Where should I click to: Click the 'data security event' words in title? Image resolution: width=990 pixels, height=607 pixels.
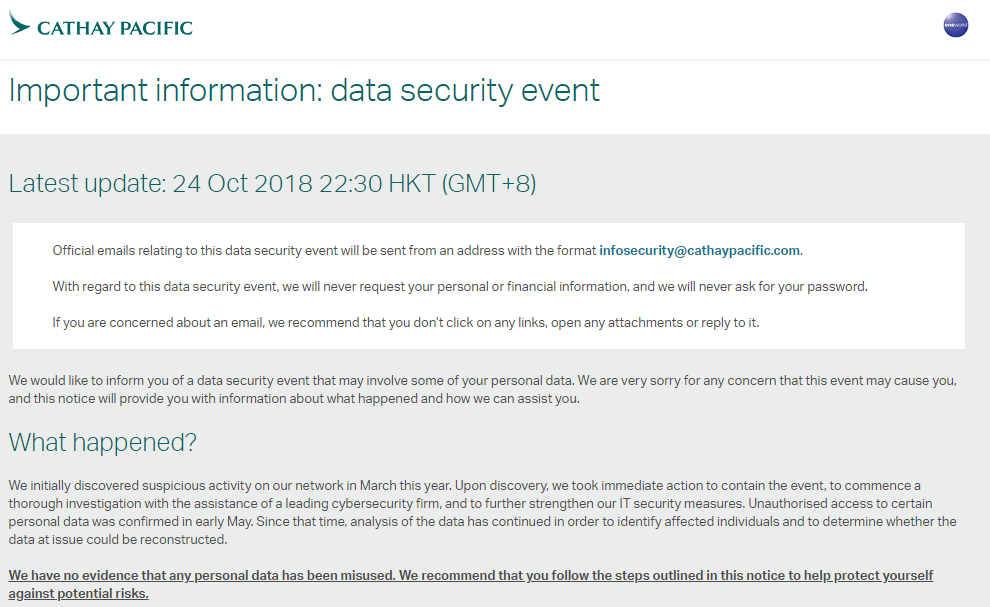(465, 90)
